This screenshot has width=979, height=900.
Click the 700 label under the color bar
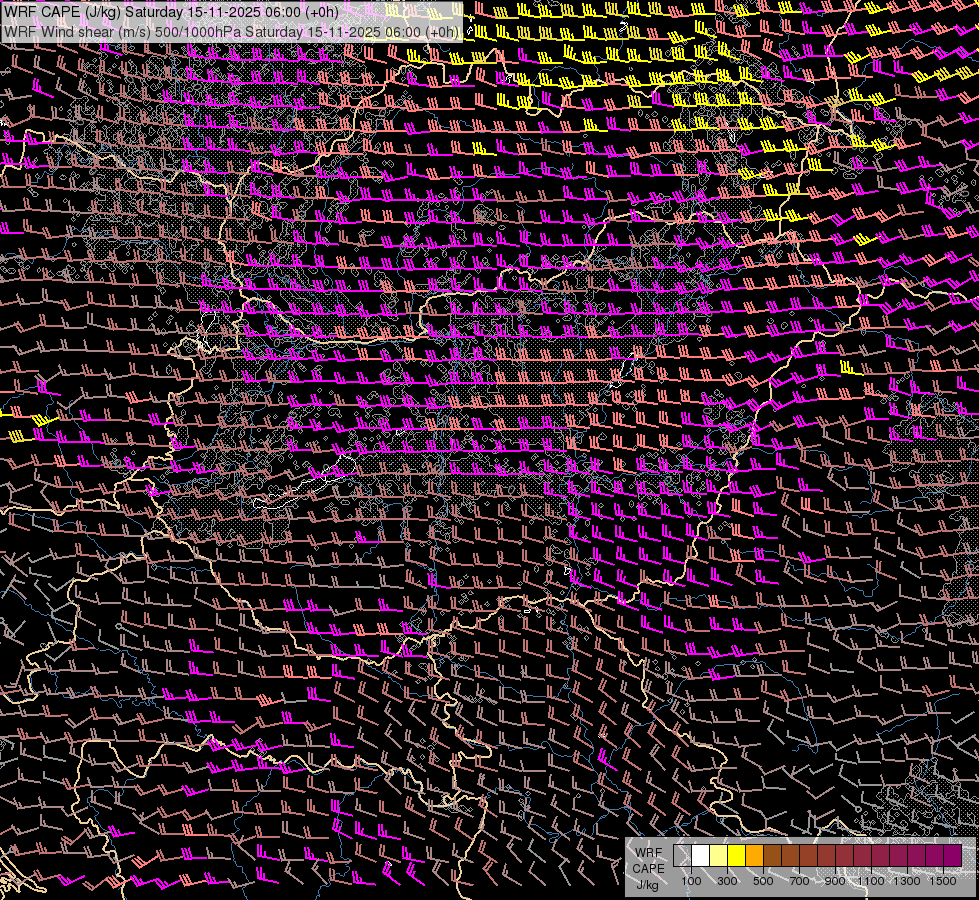click(x=799, y=881)
